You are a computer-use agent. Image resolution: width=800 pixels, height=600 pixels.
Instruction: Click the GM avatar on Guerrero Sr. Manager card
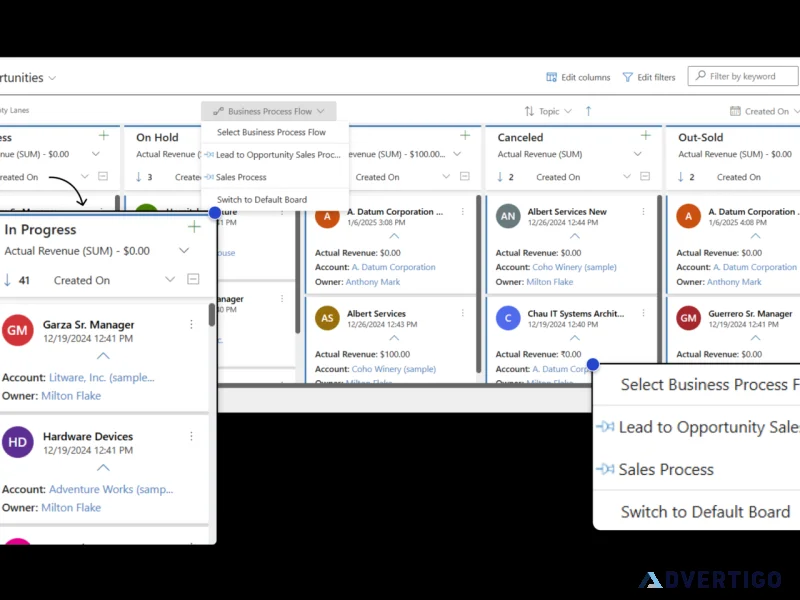[688, 318]
